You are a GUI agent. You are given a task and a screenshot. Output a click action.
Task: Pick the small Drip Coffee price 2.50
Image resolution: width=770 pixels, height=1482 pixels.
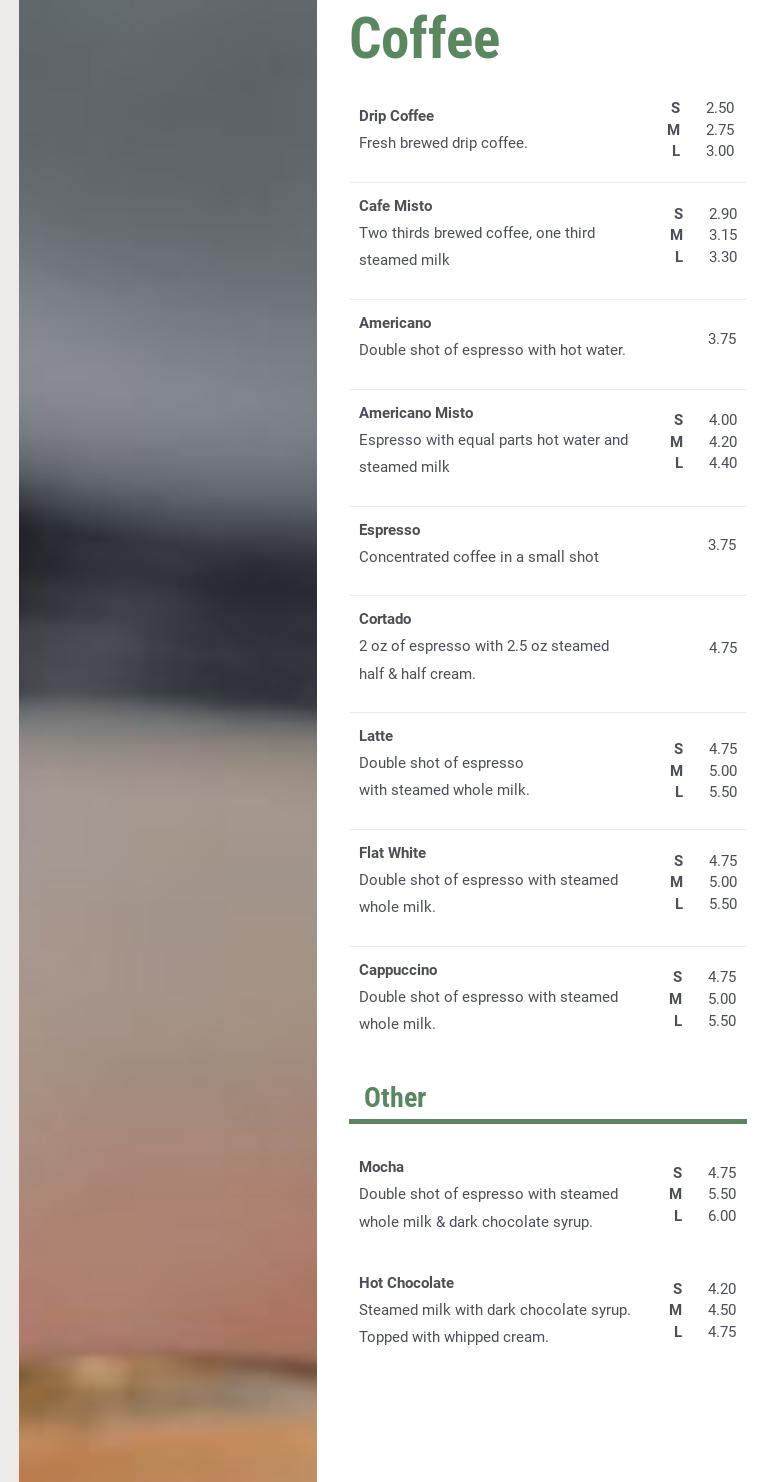719,108
